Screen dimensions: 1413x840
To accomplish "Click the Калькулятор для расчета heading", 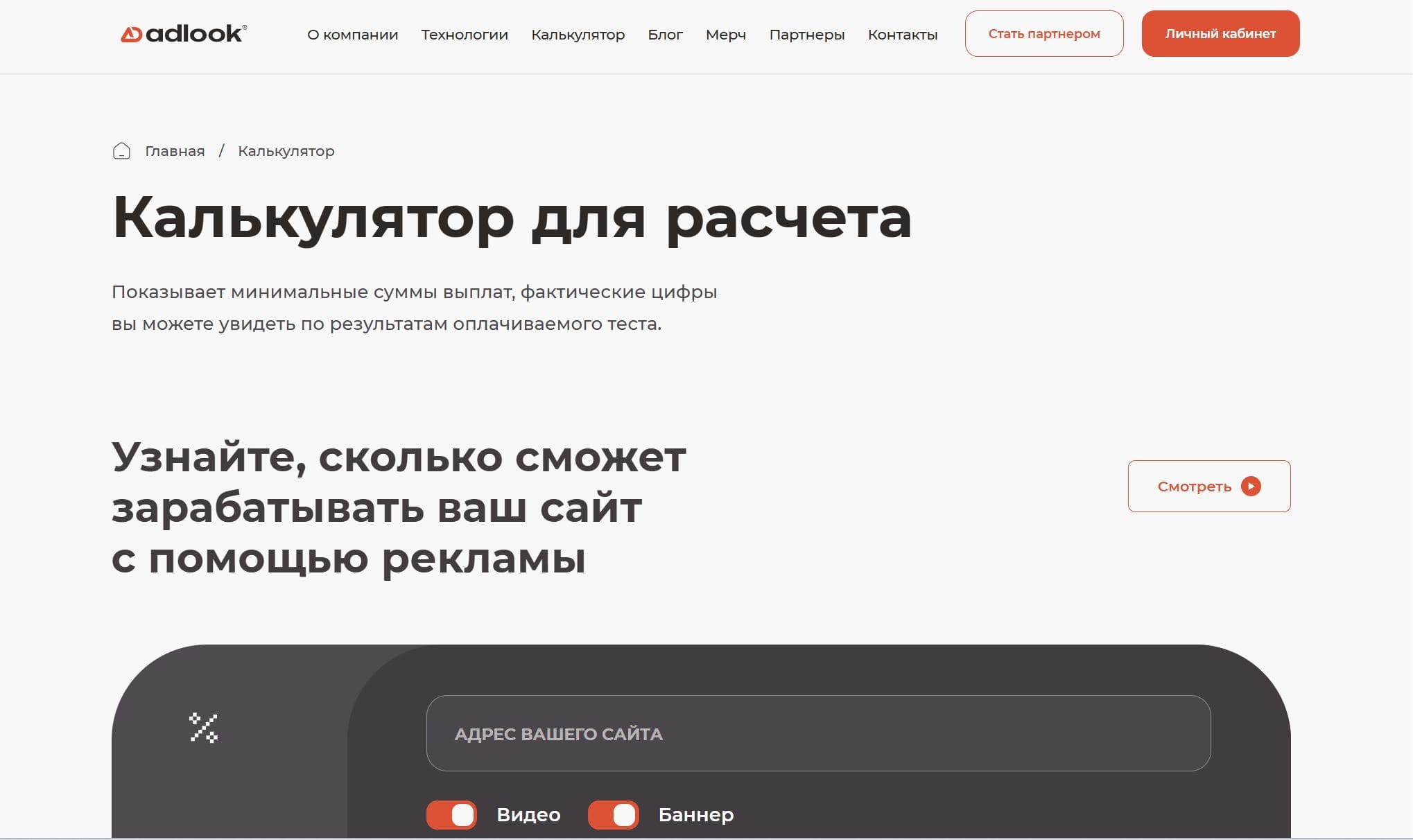I will 512,218.
